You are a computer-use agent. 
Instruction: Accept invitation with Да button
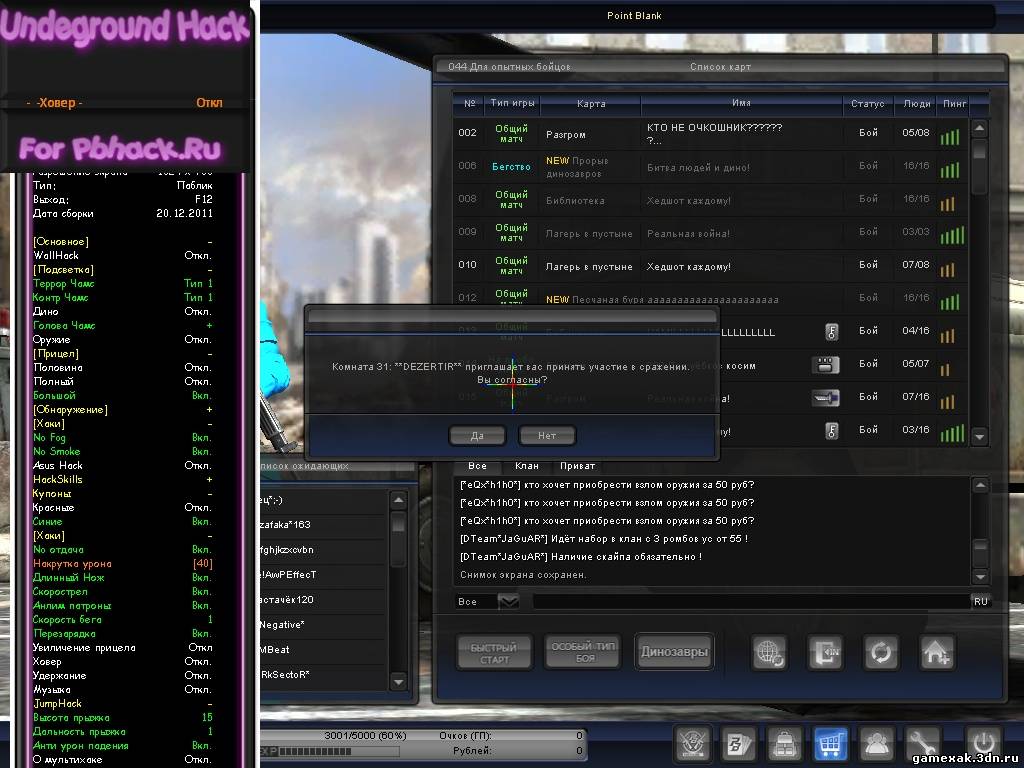point(477,435)
